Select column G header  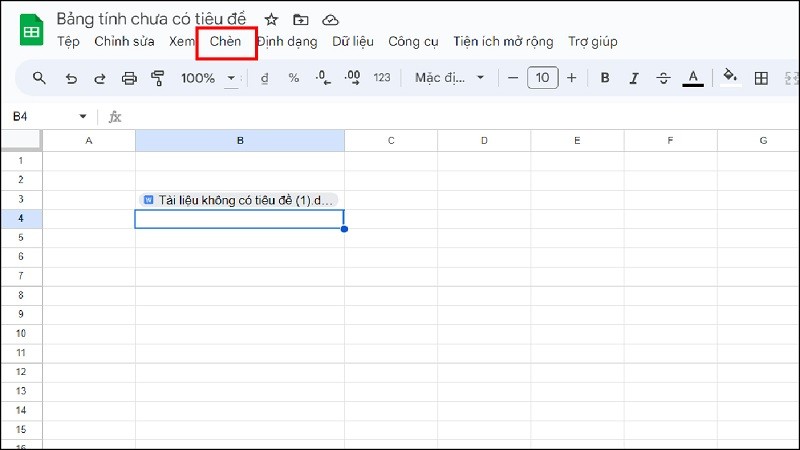click(759, 141)
